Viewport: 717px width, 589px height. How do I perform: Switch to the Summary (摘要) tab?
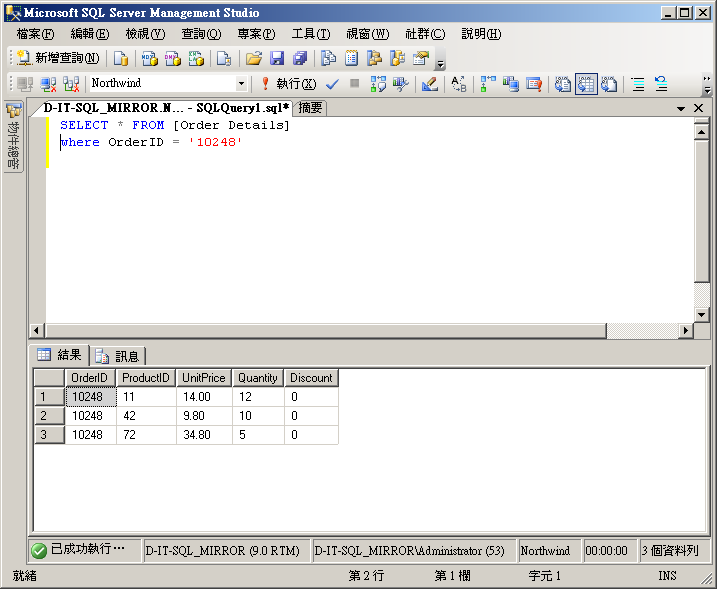pos(310,108)
